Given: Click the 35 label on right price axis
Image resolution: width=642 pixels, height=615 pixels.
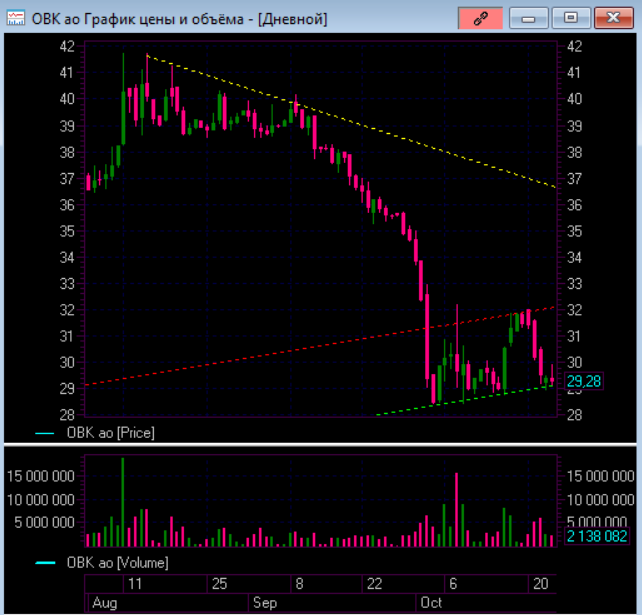Looking at the screenshot, I should [574, 231].
